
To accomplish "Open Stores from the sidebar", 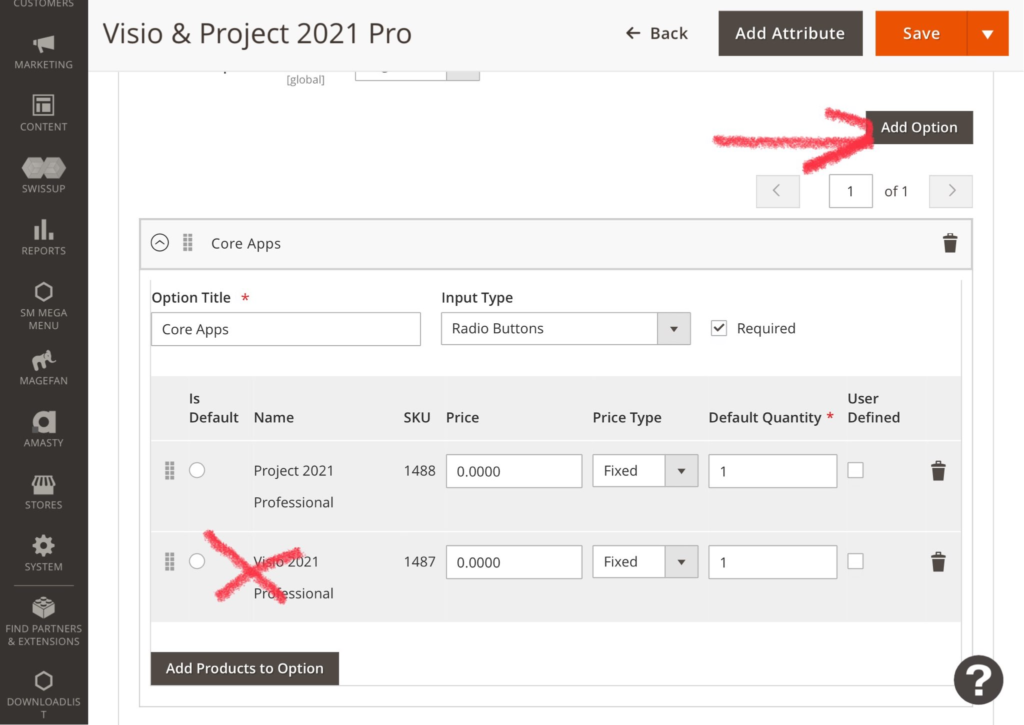I will point(43,492).
